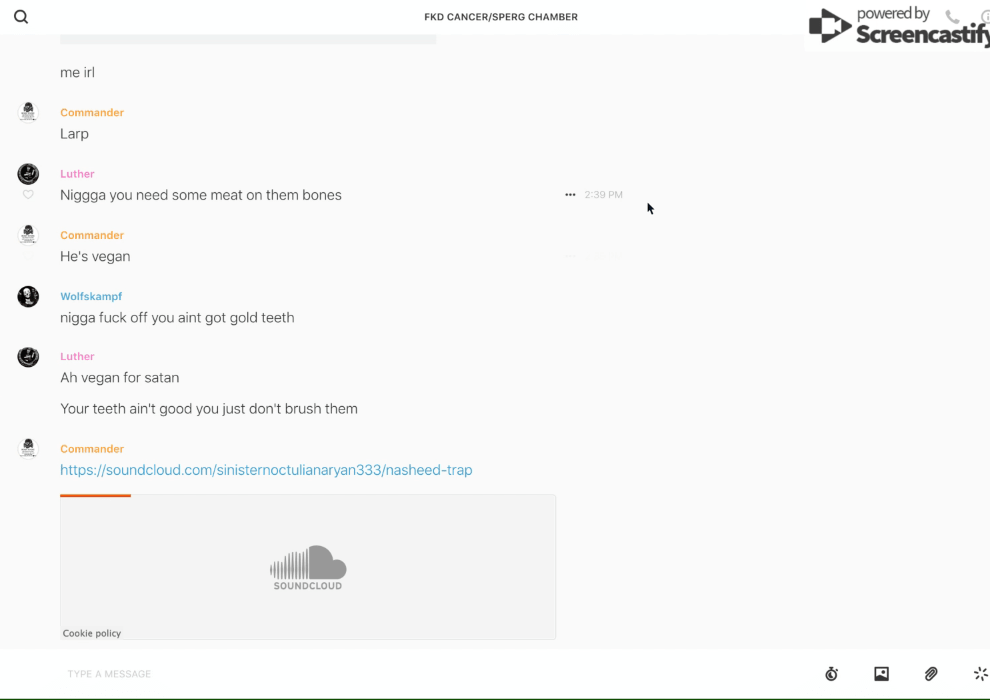Click the Screencastify logo

896,27
